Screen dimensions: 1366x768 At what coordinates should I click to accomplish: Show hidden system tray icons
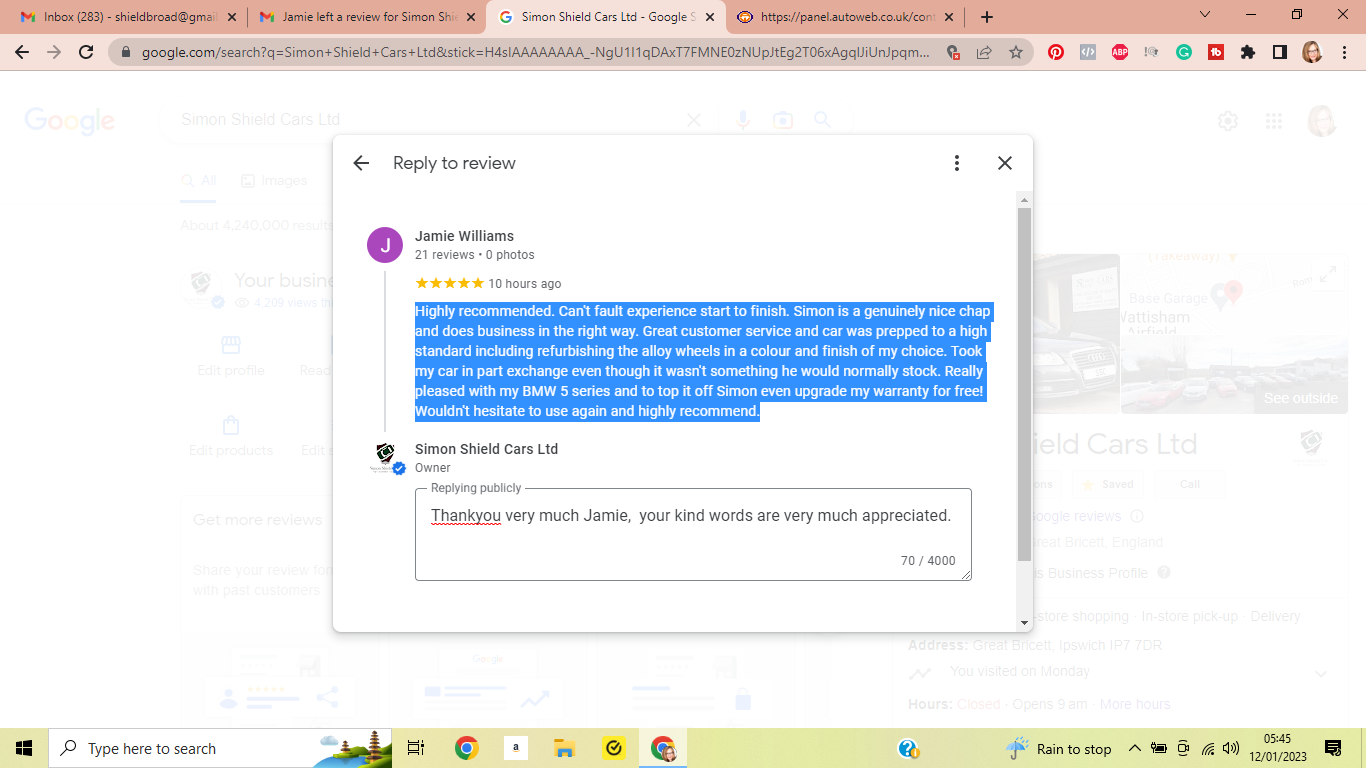pyautogui.click(x=1134, y=748)
